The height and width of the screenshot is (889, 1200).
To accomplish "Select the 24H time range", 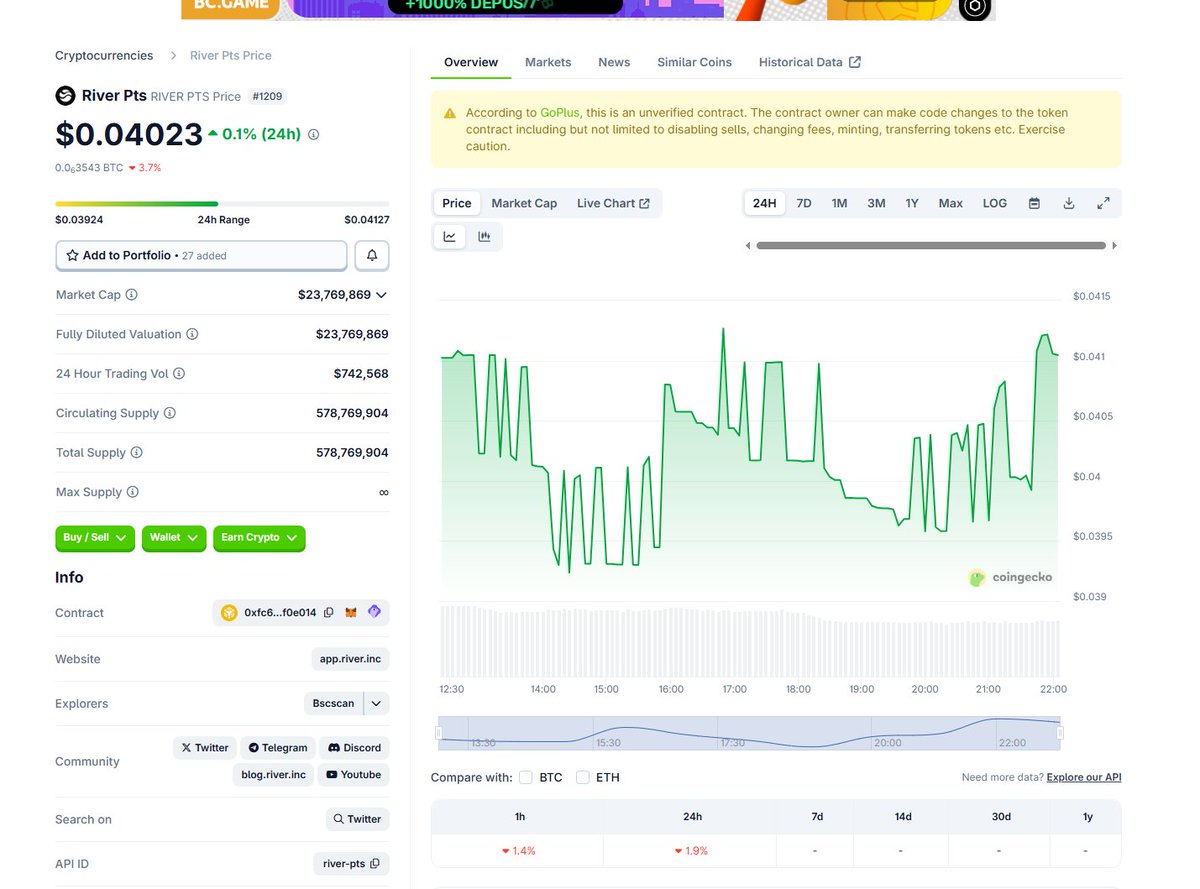I will (x=765, y=203).
